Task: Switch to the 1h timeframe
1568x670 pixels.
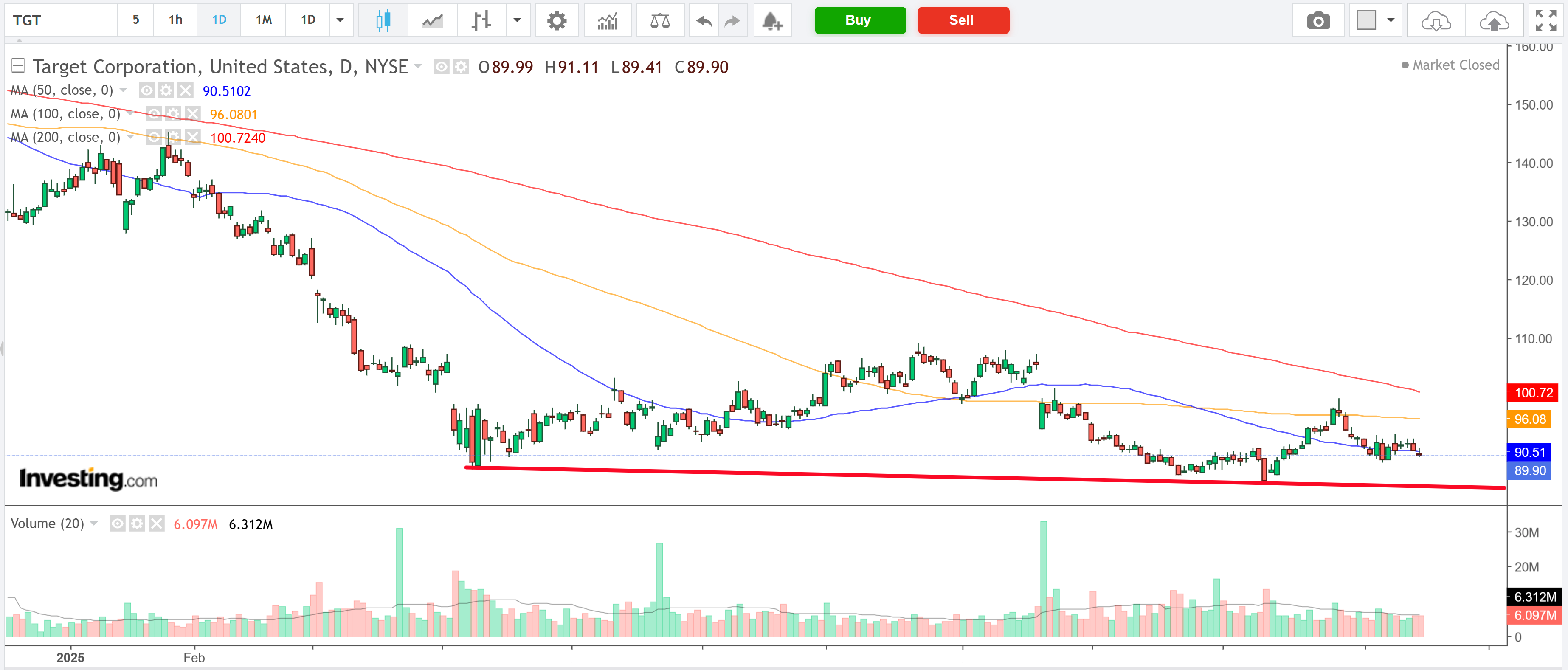Action: tap(175, 20)
